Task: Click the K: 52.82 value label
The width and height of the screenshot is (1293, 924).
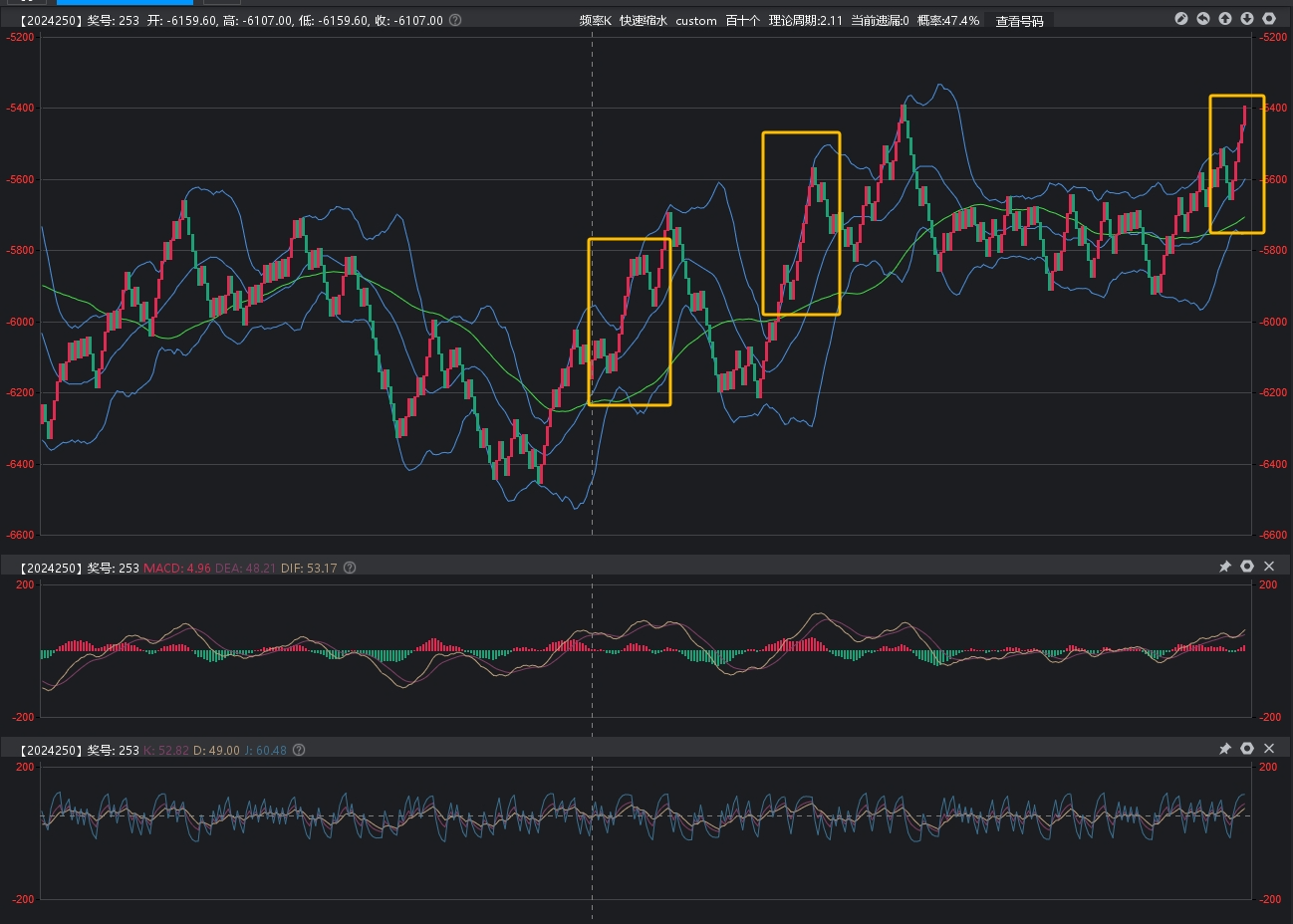Action: (166, 750)
